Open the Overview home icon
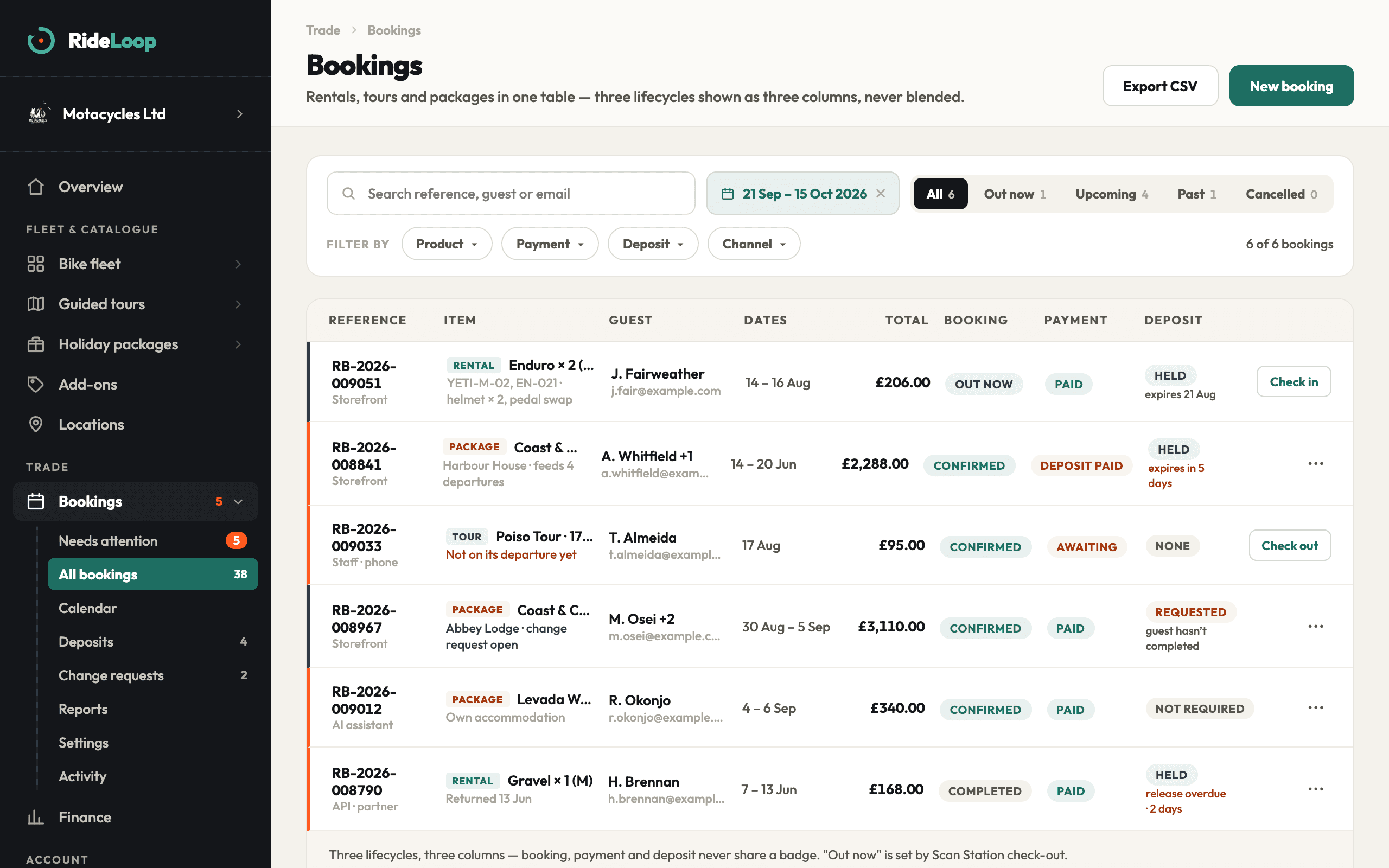The height and width of the screenshot is (868, 1389). [36, 187]
